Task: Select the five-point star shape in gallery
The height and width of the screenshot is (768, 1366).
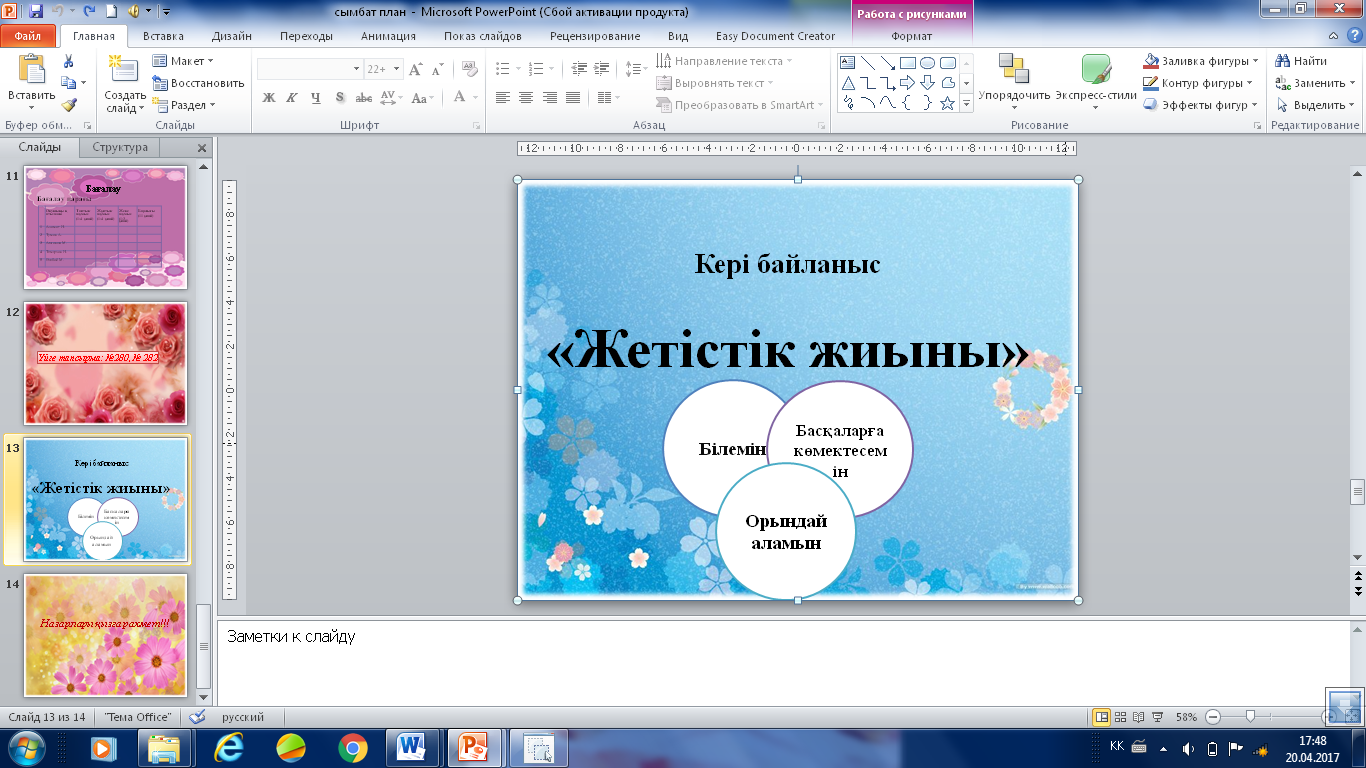Action: 947,103
